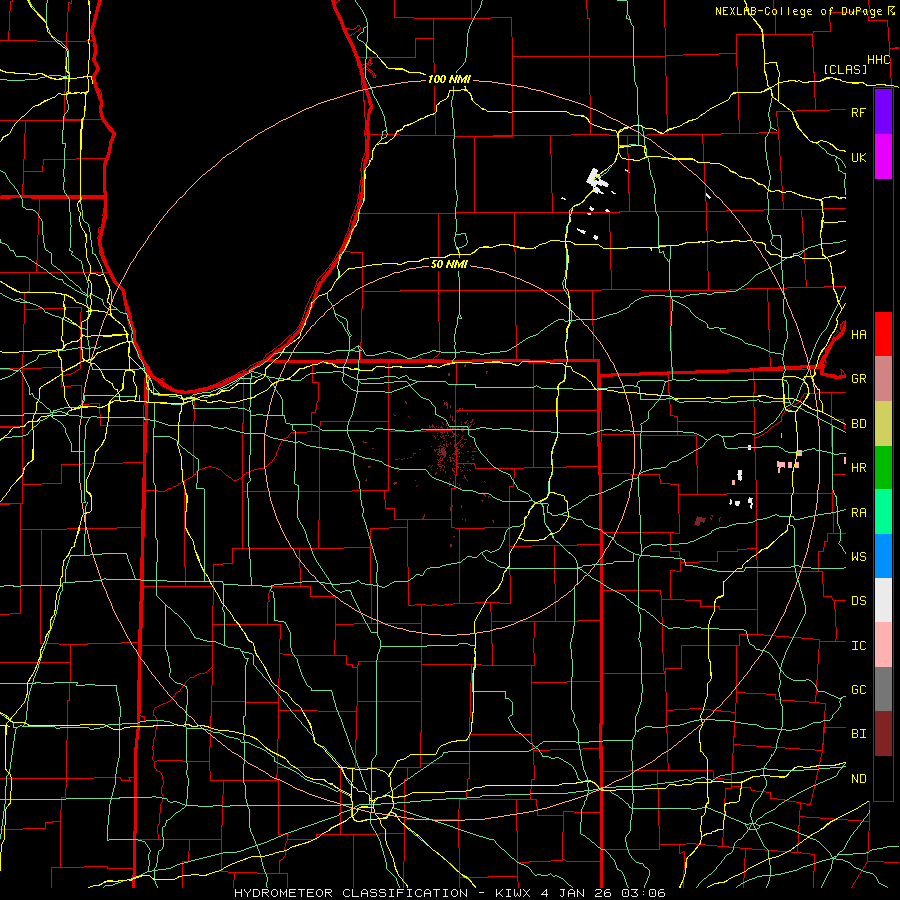Screen dimensions: 900x900
Task: Click the GC legend label
Action: tap(858, 690)
